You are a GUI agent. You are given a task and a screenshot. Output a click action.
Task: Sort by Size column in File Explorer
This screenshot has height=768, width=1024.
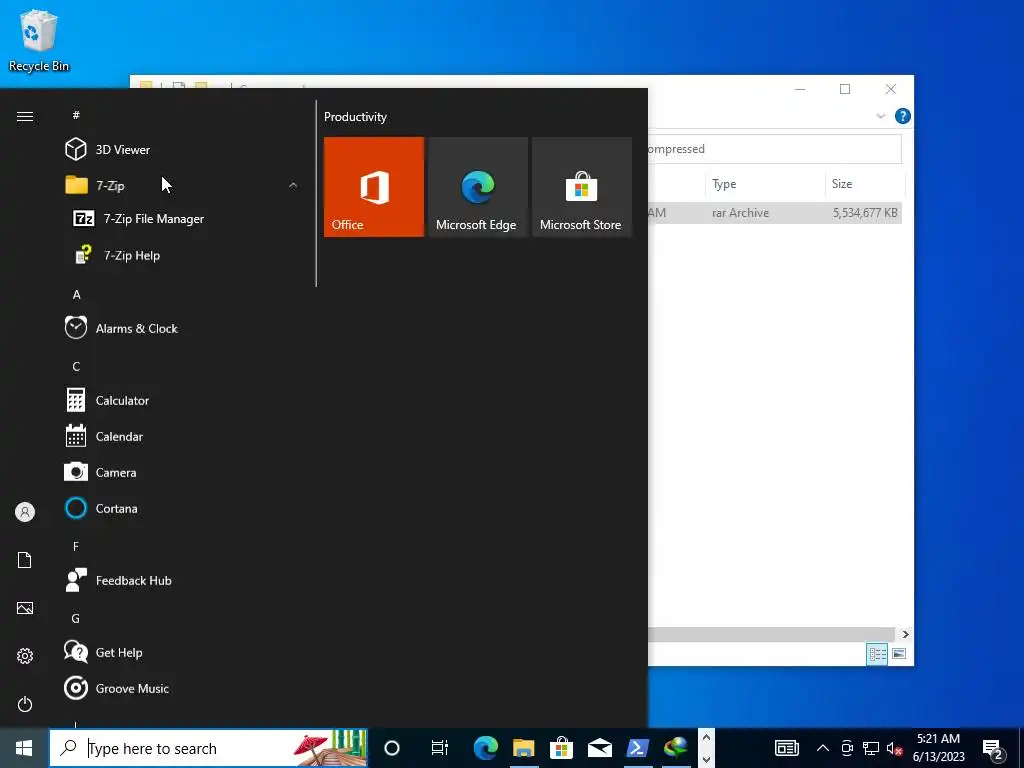pyautogui.click(x=865, y=184)
